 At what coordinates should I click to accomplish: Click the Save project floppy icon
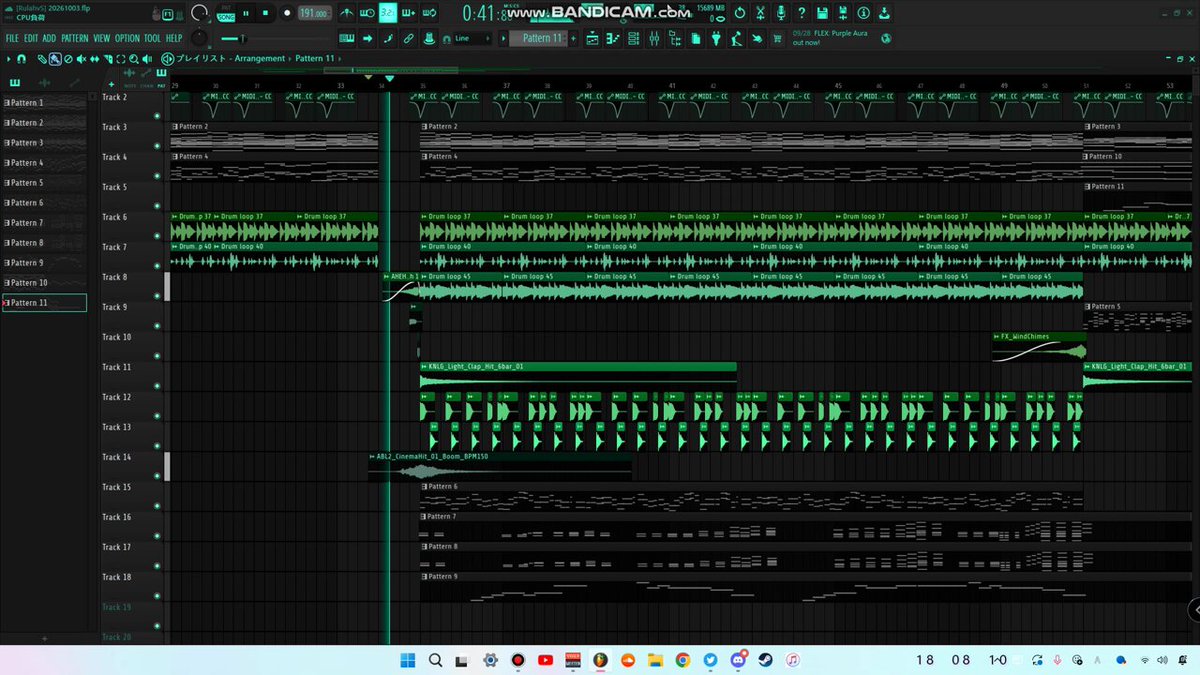pyautogui.click(x=821, y=13)
